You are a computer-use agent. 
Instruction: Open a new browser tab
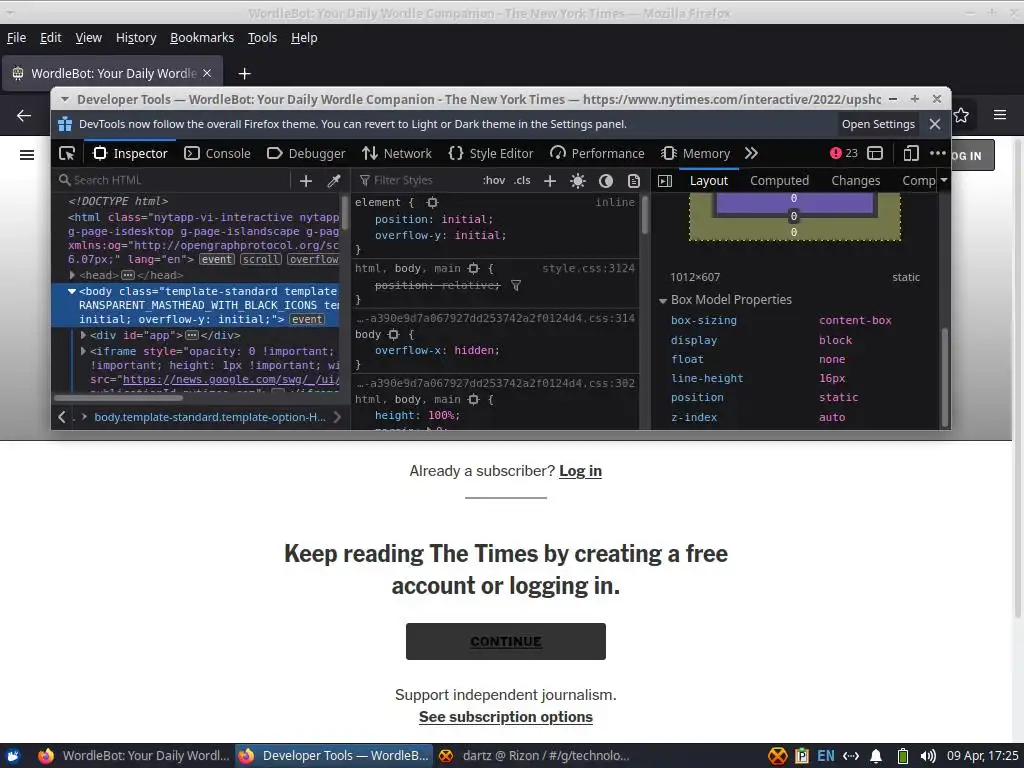(244, 74)
